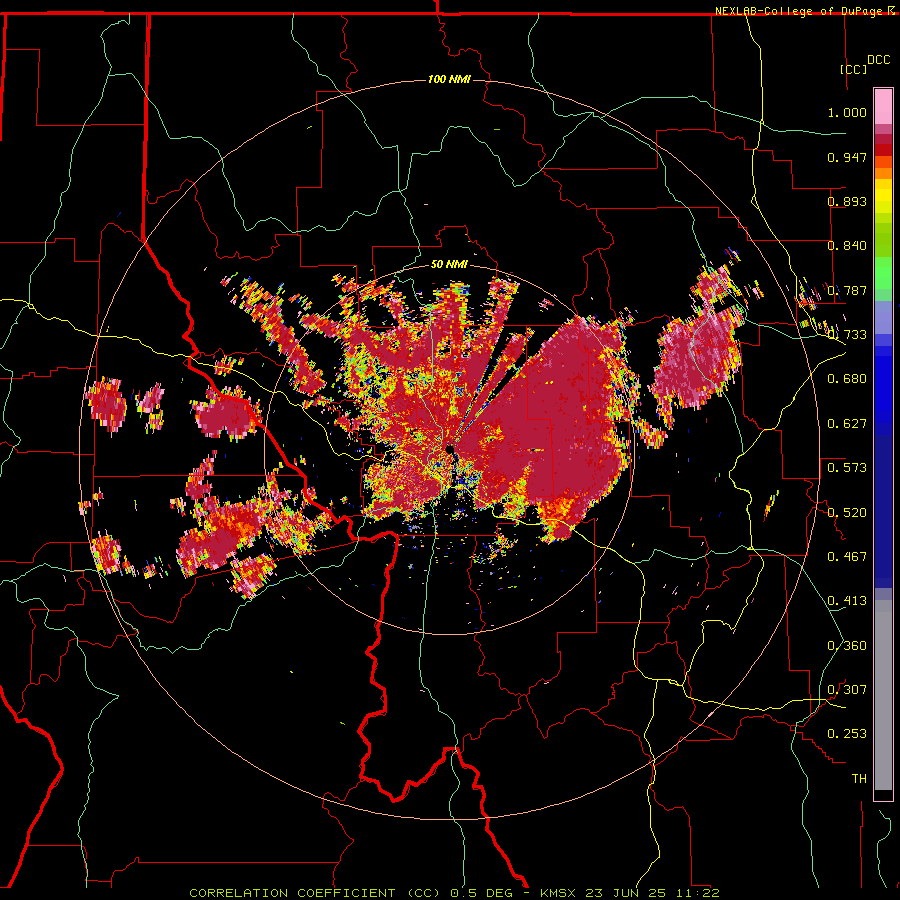
Task: Click the 0.680 scale value
Action: coord(847,379)
